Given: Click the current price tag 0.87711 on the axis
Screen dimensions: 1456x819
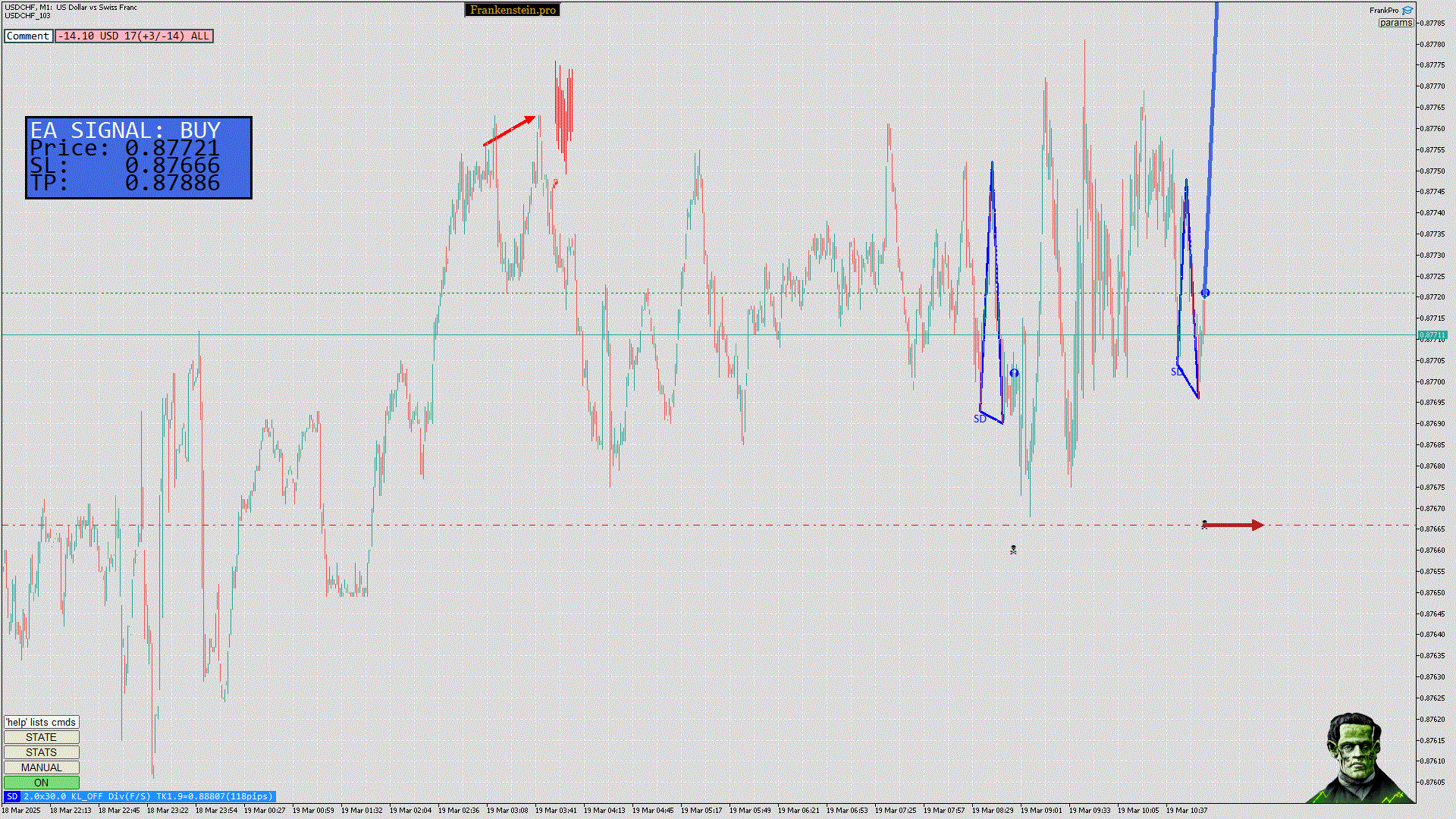Looking at the screenshot, I should point(1432,334).
